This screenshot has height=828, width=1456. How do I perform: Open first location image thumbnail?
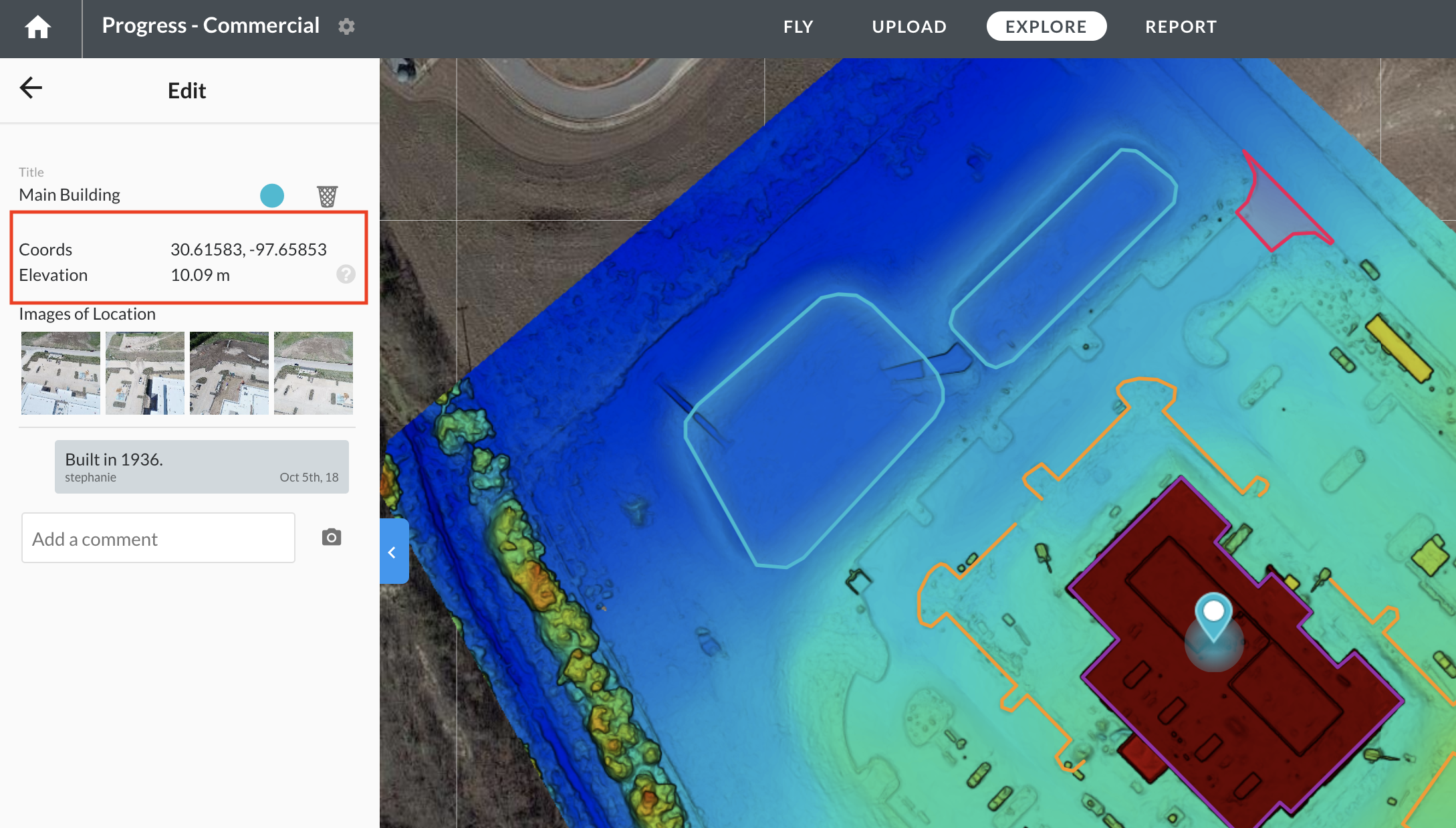coord(61,373)
